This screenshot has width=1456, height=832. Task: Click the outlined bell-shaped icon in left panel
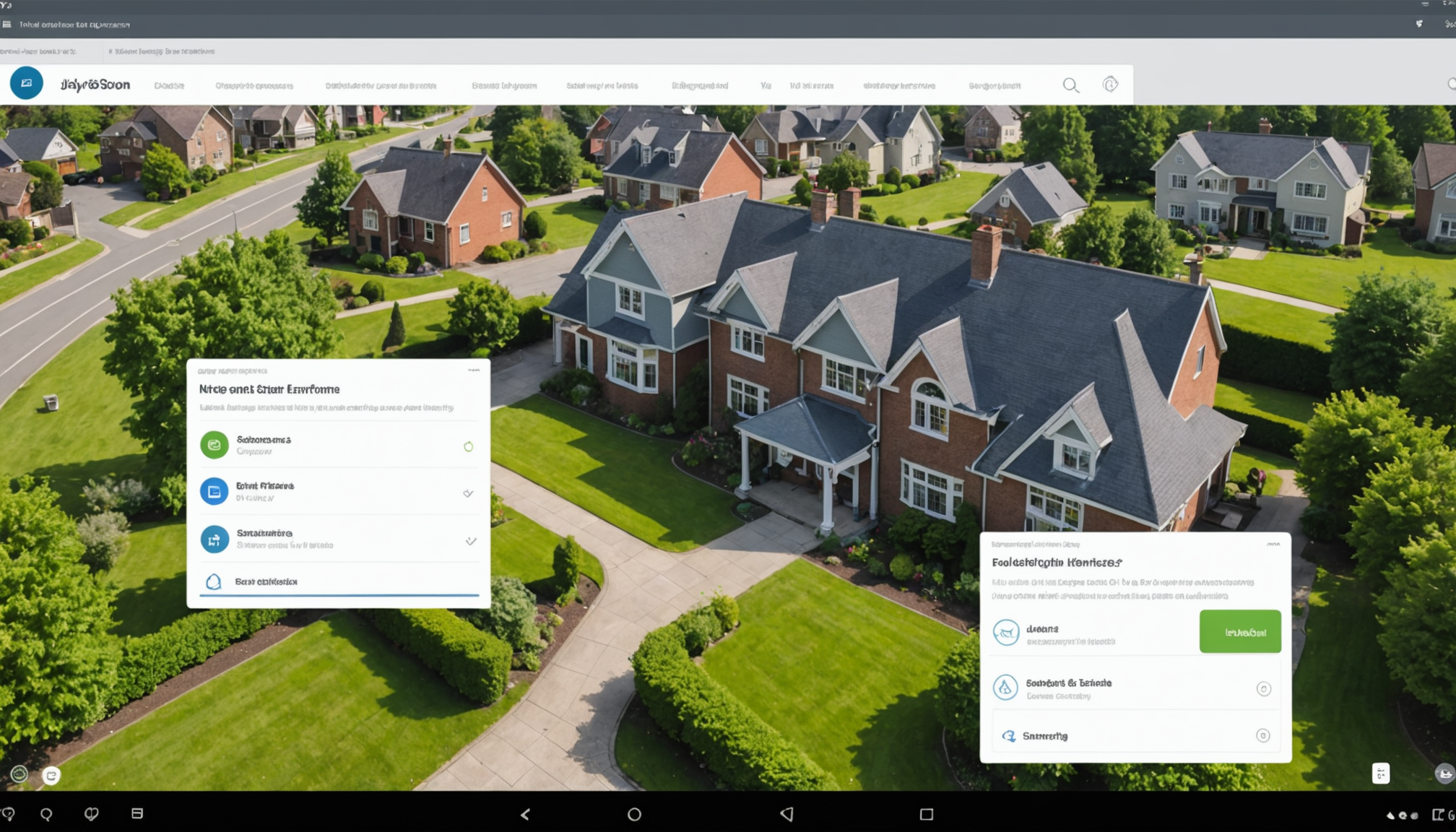[x=213, y=581]
